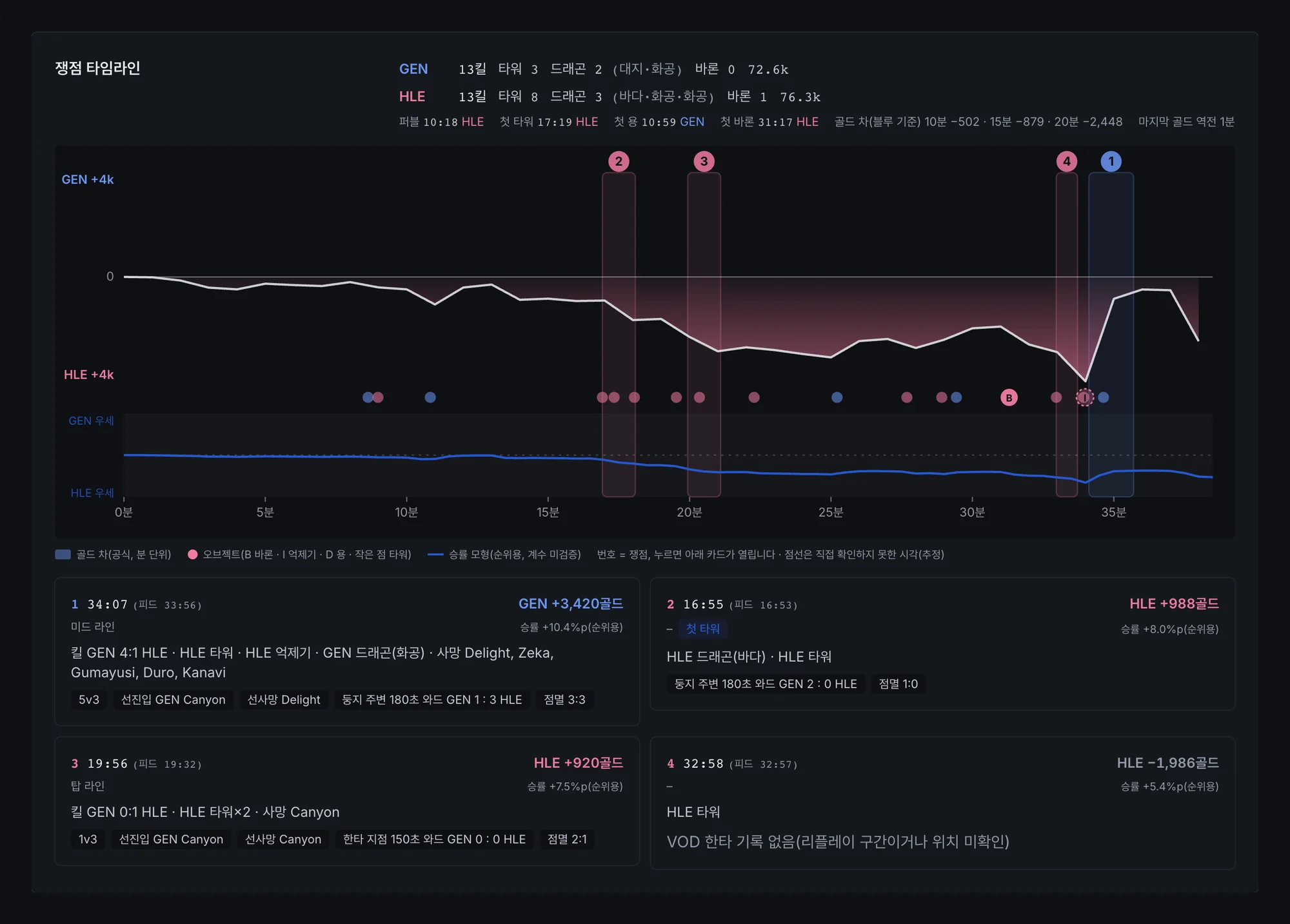Click the pink dot right of the inhibitor marker's blue neighbor near 27 minutes
This screenshot has width=1290, height=924.
click(907, 397)
